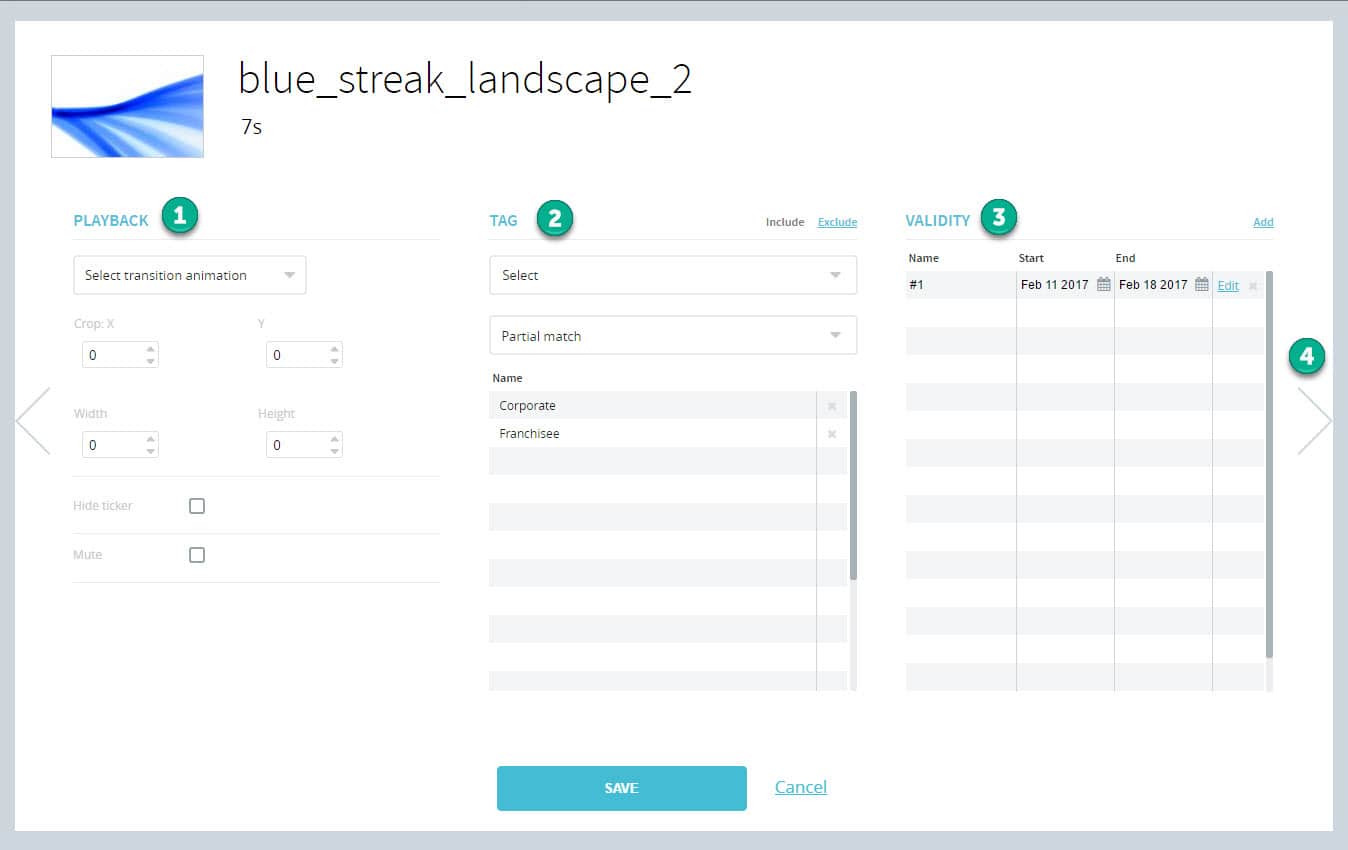The width and height of the screenshot is (1348, 850).
Task: Open Select transition animation dropdown
Action: [190, 275]
